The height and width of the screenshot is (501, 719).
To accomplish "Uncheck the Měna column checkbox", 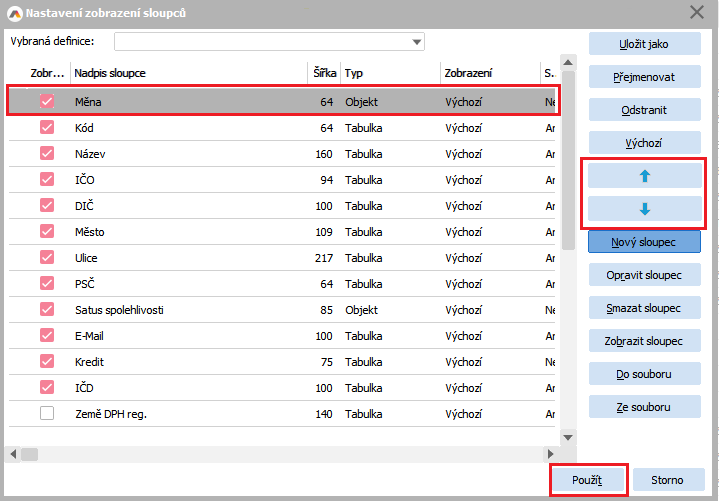I will 47,101.
